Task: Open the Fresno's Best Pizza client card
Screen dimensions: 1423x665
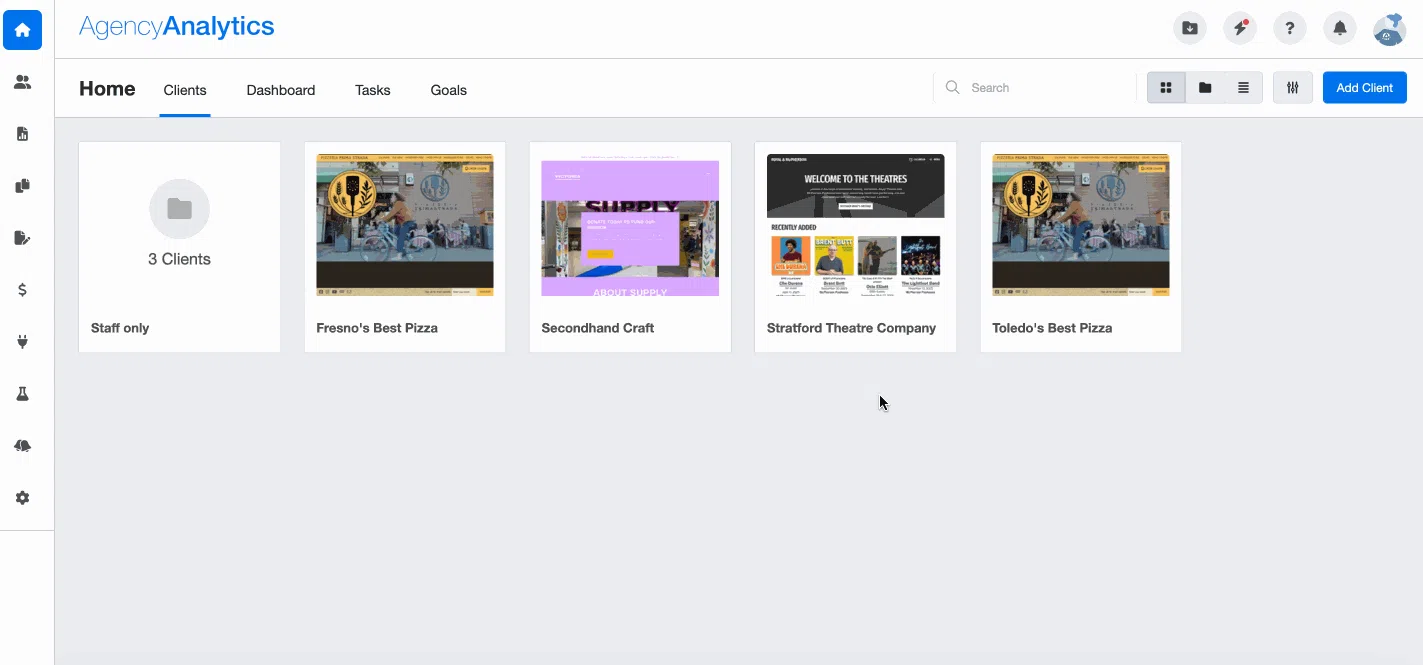Action: (404, 246)
